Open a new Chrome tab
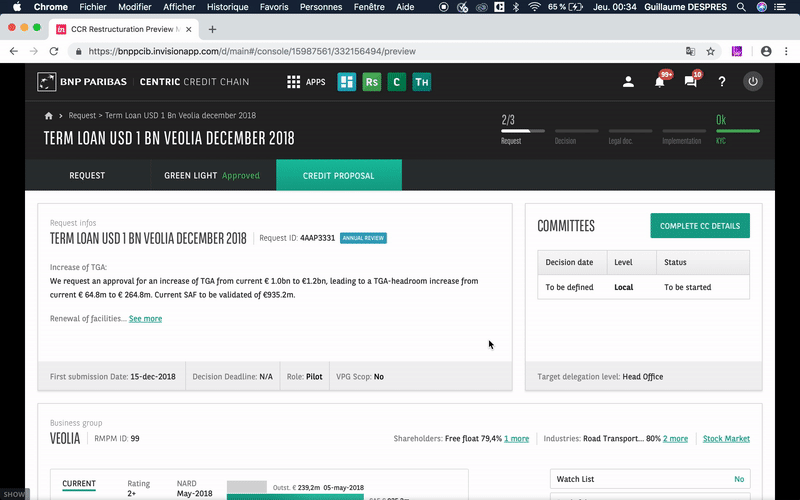Viewport: 800px width, 500px height. point(212,30)
